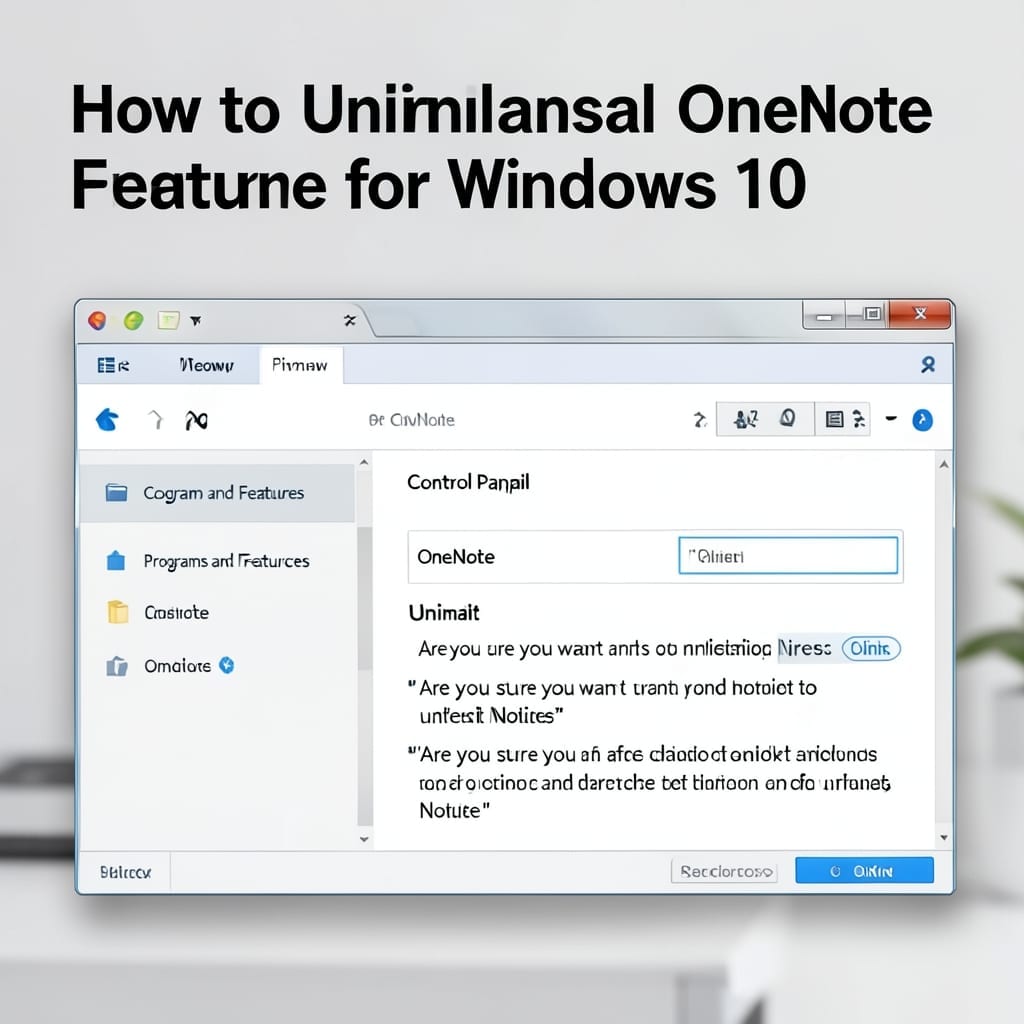The image size is (1024, 1024).
Task: Click the blue badge next to Omaiore
Action: [x=227, y=665]
